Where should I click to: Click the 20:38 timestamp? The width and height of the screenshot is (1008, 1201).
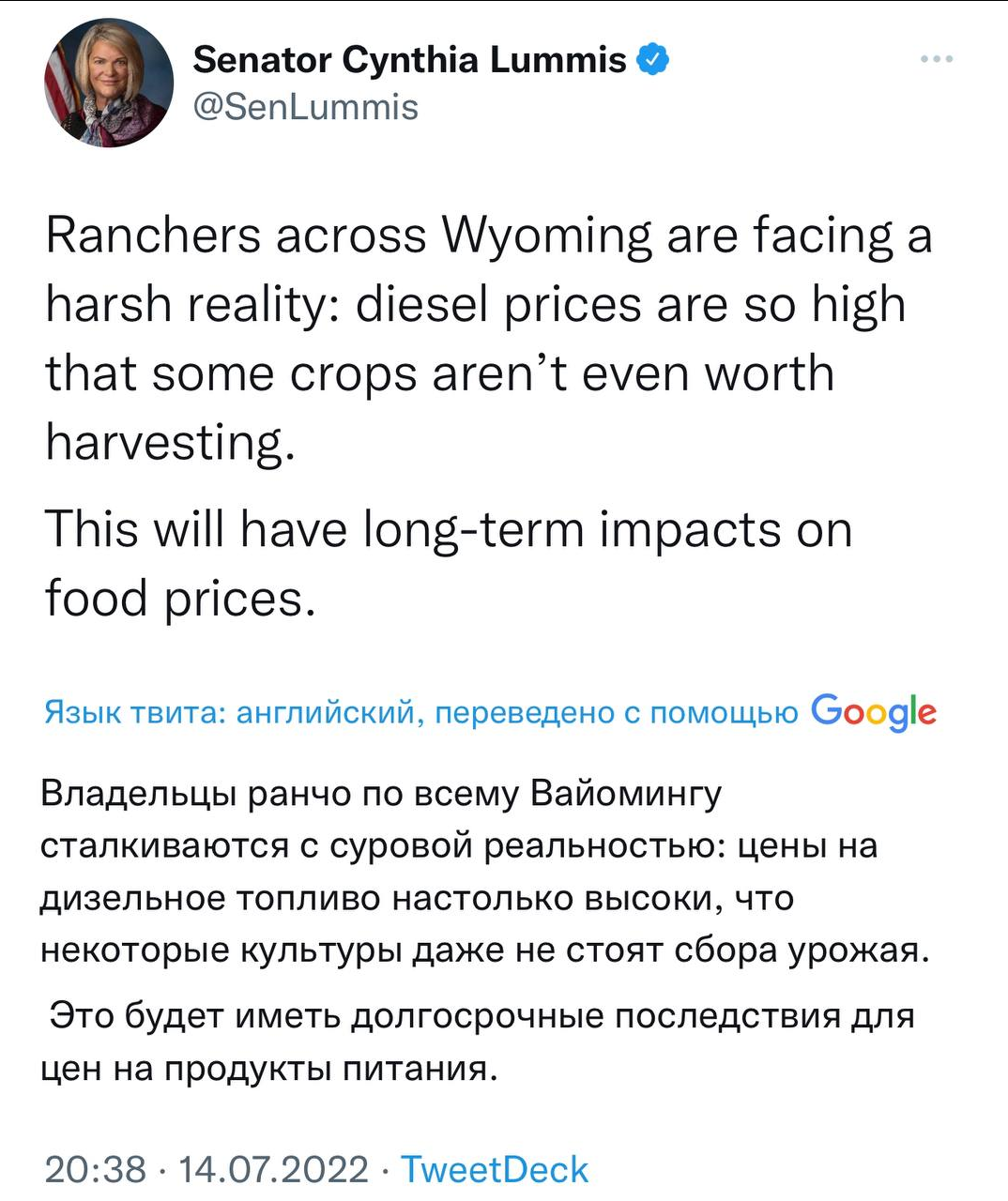(x=96, y=1169)
